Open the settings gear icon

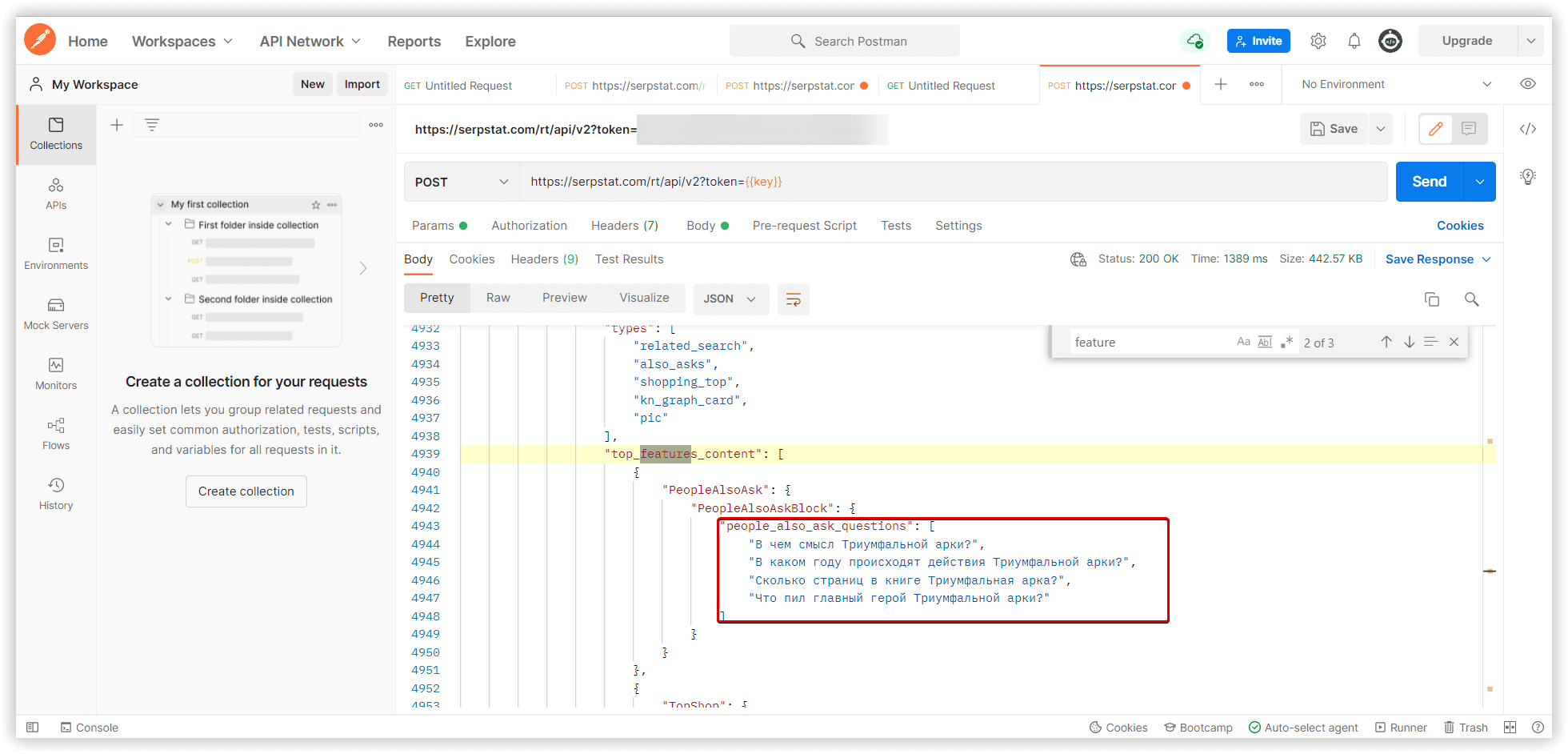(x=1318, y=41)
